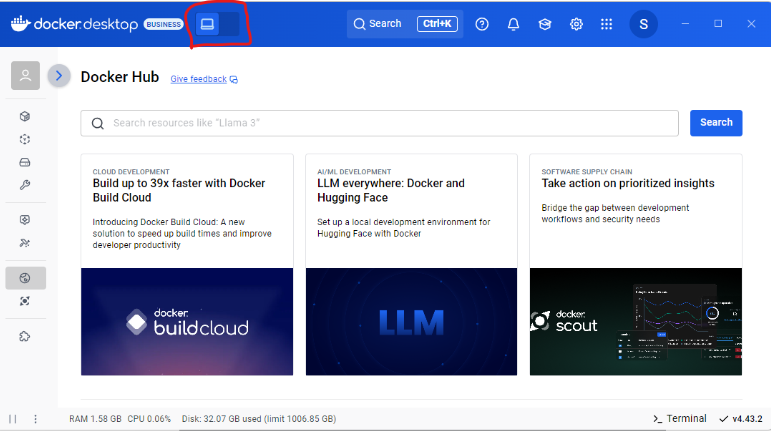Open Extensions puzzle icon in sidebar
Screen dimensions: 771x434
click(x=25, y=336)
